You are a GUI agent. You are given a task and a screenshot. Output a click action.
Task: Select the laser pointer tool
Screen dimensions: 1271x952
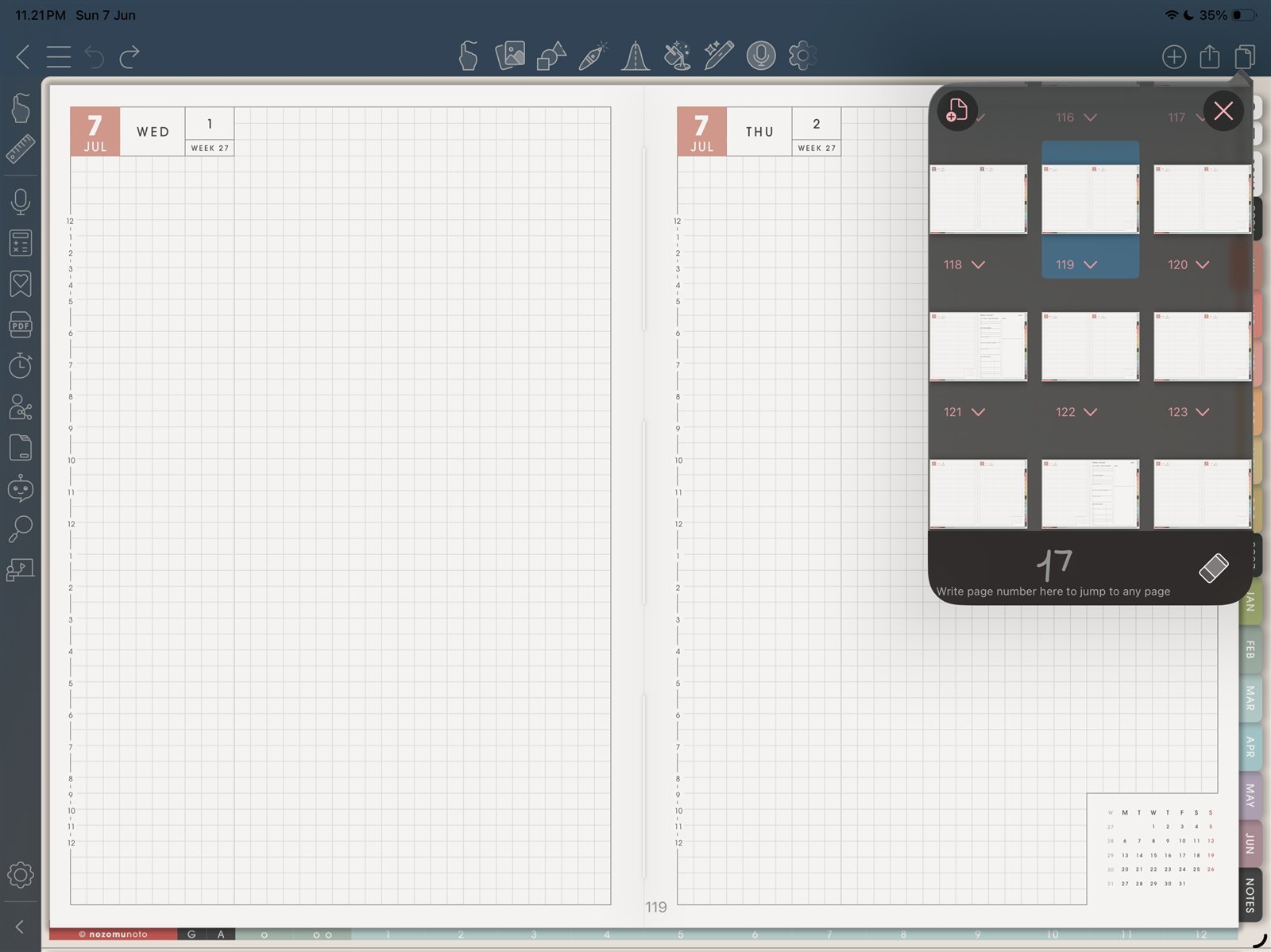677,56
